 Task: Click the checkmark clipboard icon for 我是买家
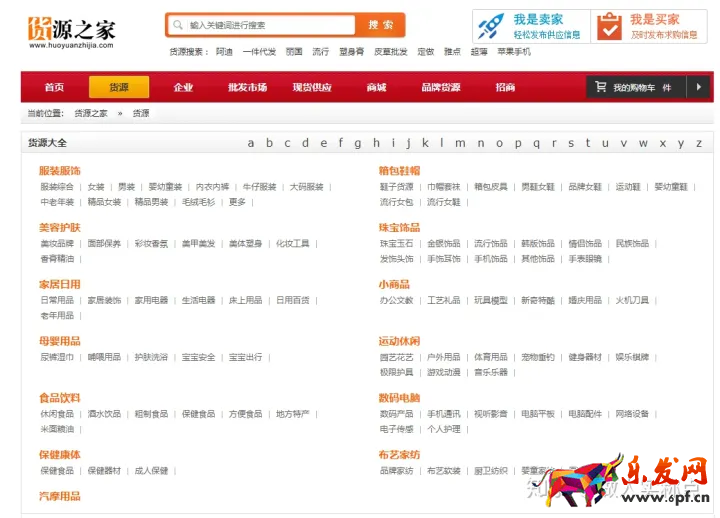(x=609, y=27)
